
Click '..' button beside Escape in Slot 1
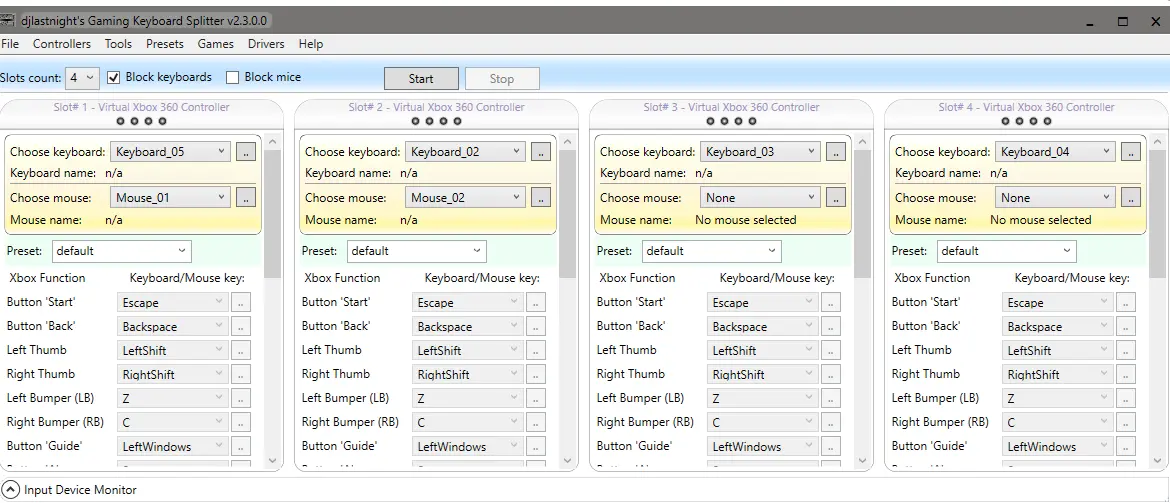[x=241, y=302]
